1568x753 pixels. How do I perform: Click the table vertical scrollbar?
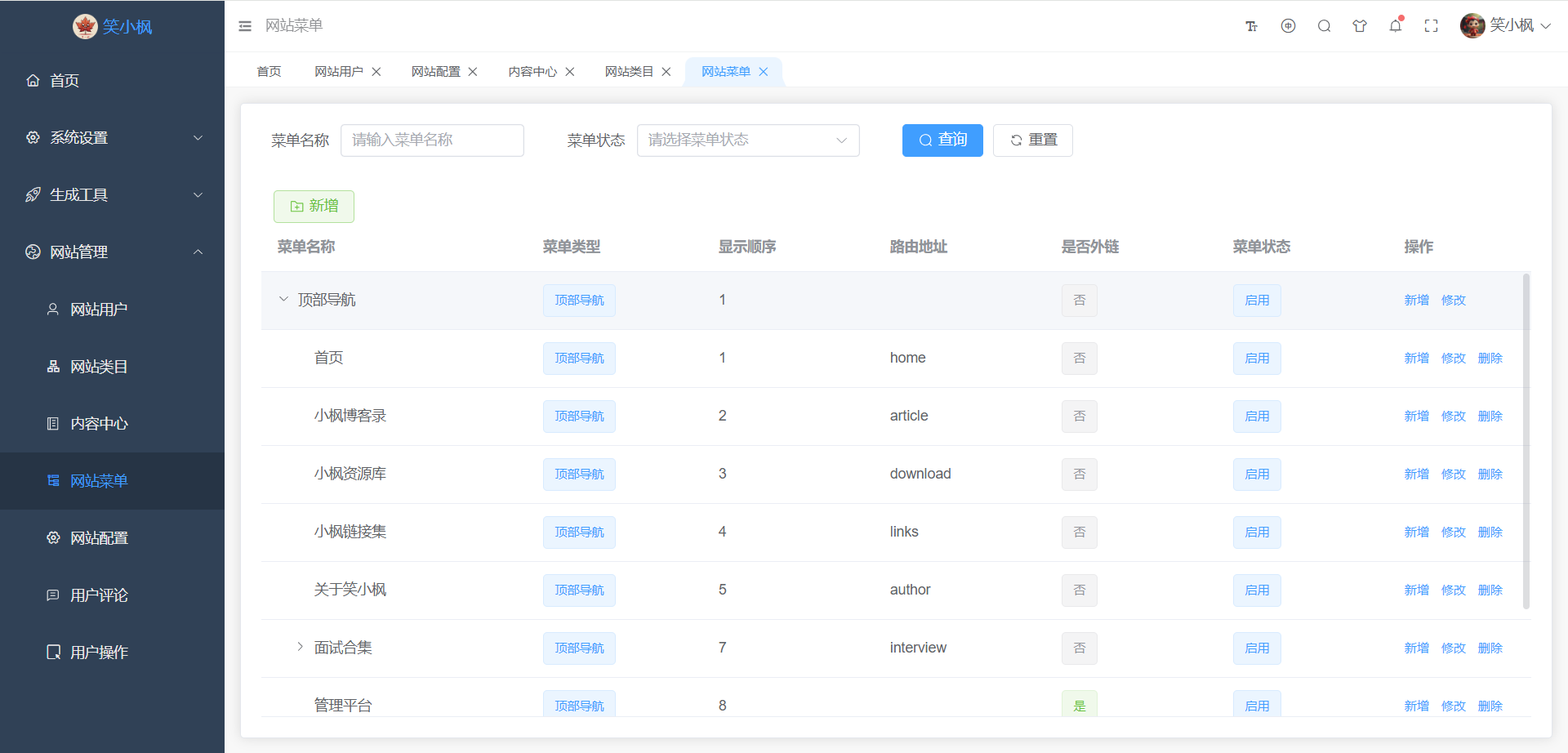tap(1526, 441)
